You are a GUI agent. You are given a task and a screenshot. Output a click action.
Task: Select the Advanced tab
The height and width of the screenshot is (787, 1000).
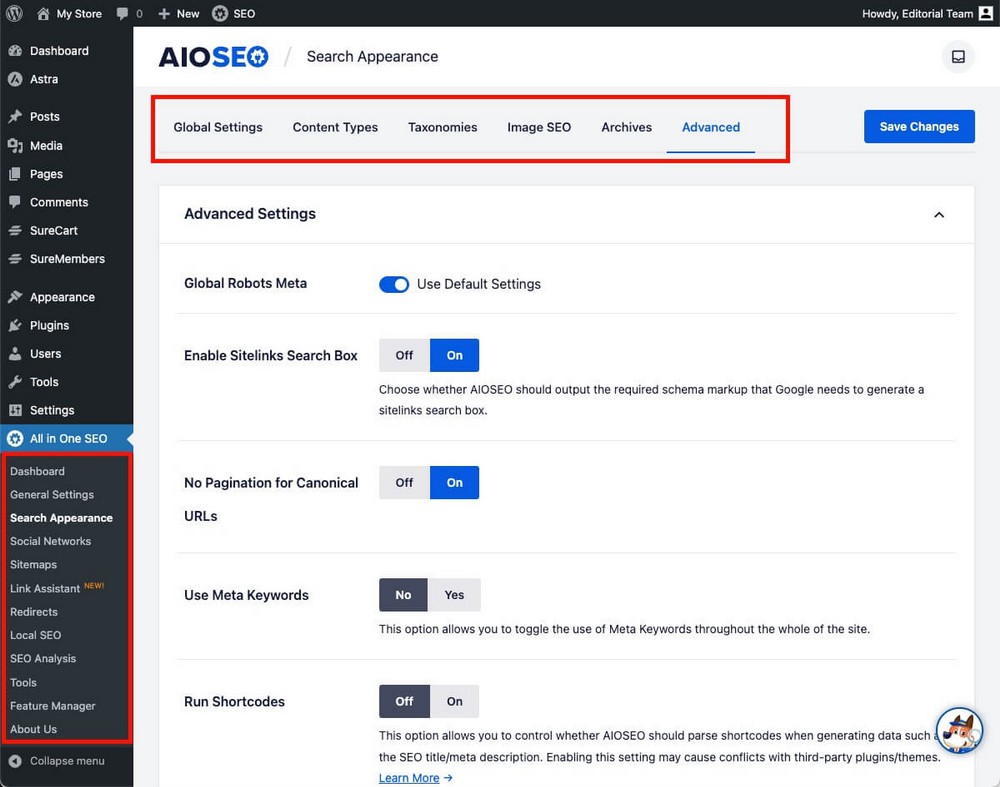click(x=711, y=127)
